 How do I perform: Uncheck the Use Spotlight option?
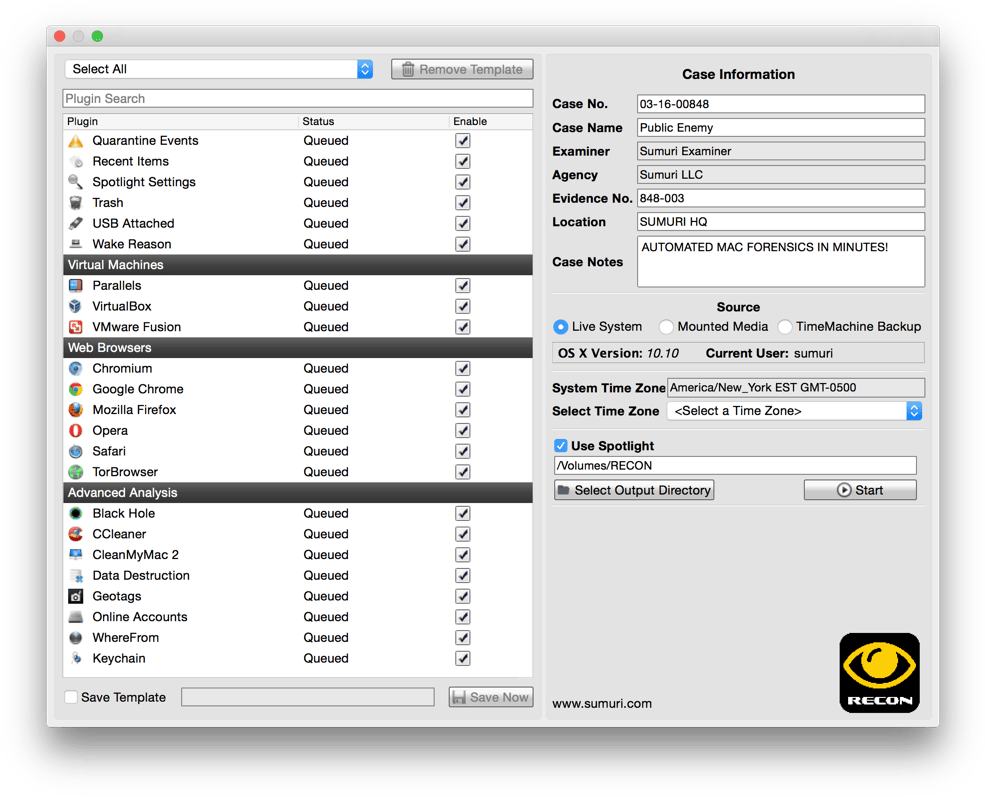(560, 446)
